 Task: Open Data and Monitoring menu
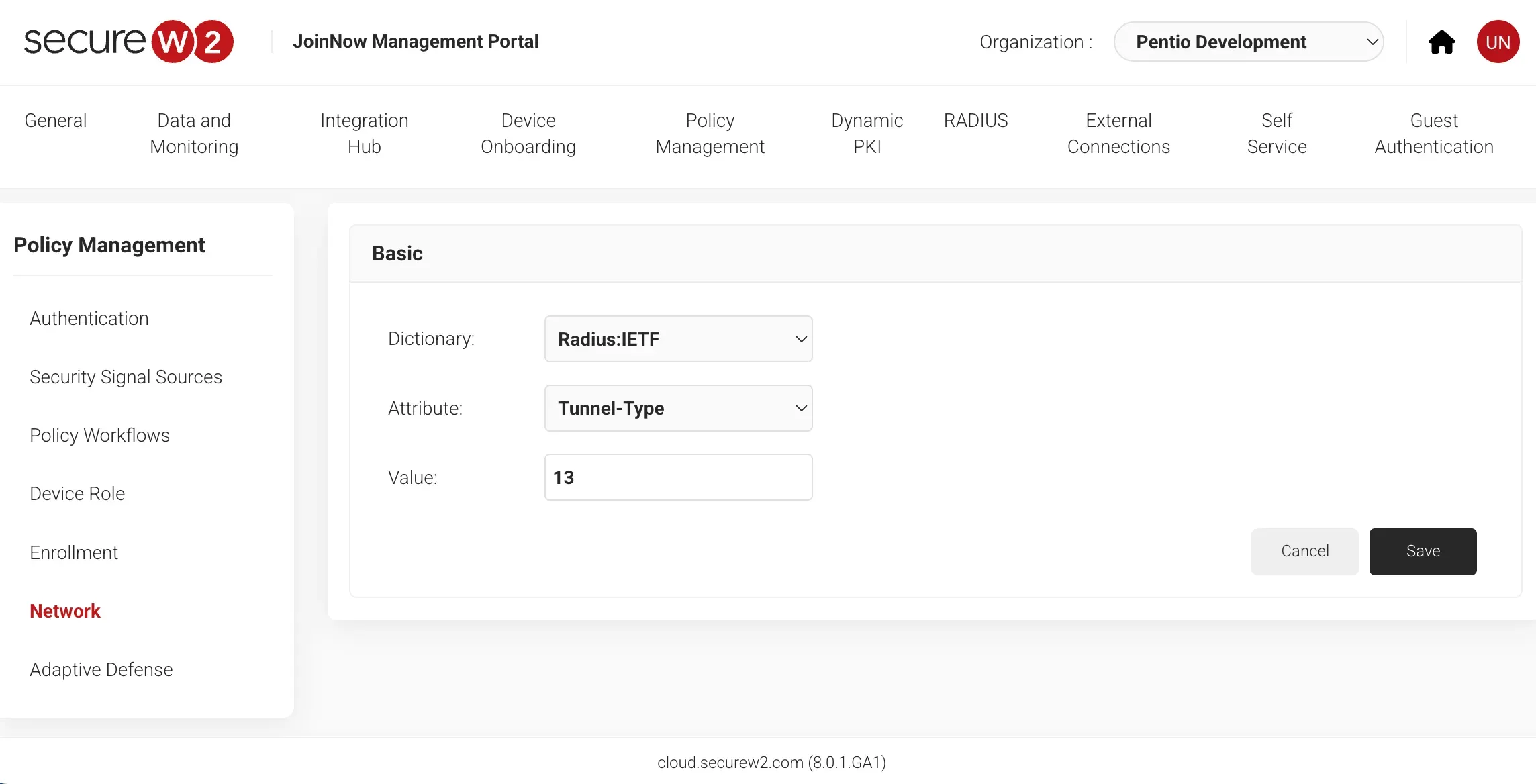(x=194, y=134)
